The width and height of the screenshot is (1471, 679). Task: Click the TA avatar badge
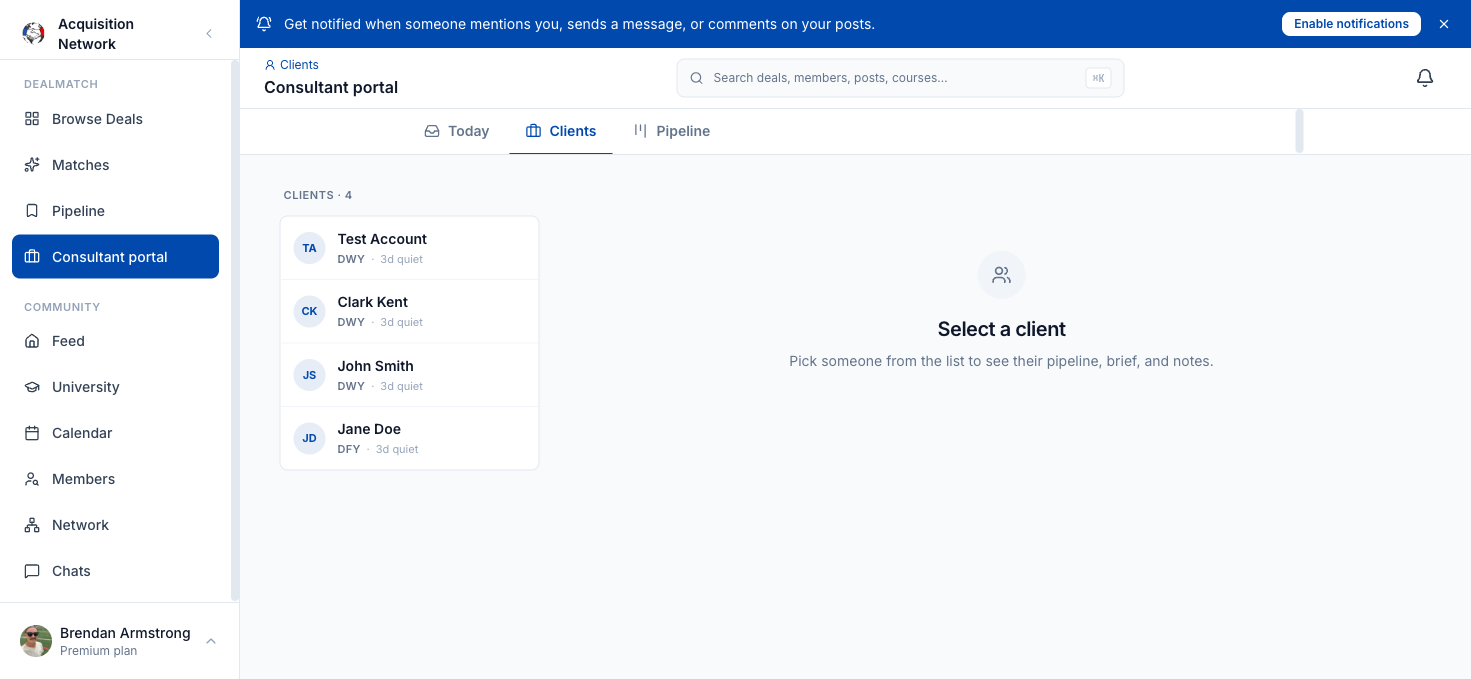(309, 248)
